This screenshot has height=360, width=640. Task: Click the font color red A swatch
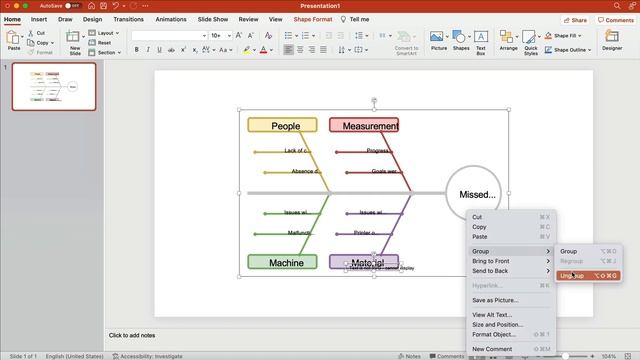point(263,50)
